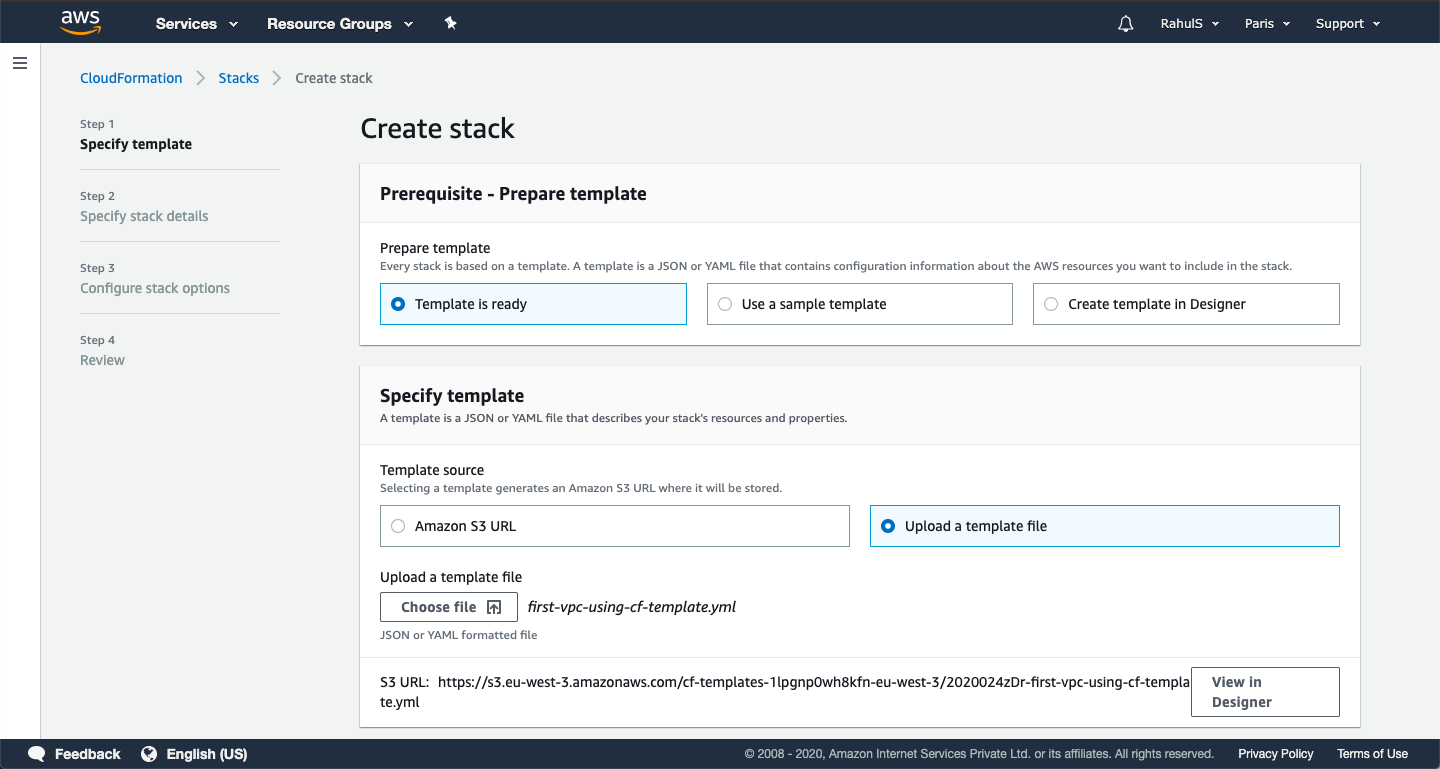Expand the Services dropdown menu

point(197,24)
